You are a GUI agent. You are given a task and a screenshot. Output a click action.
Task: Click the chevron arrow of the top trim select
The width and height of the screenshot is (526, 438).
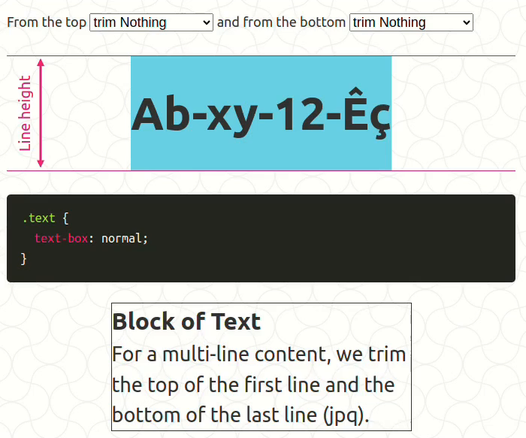[x=207, y=23]
